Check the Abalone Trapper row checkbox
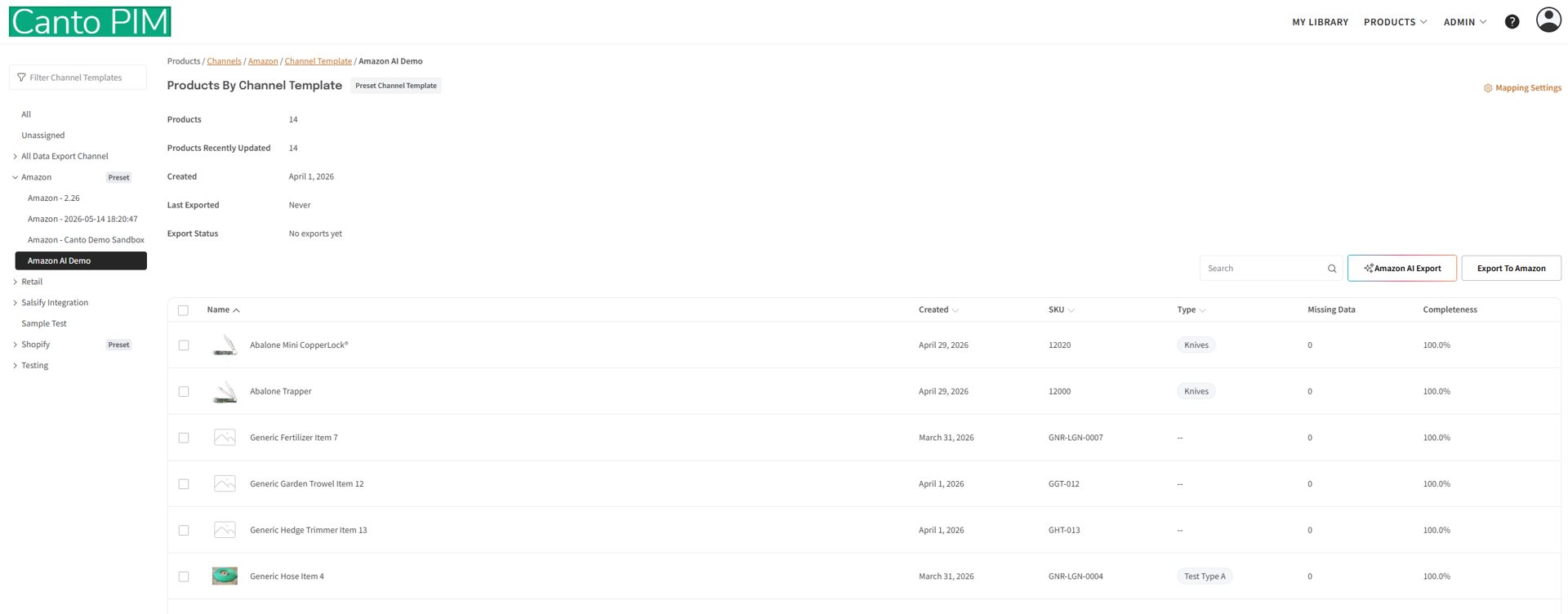This screenshot has height=614, width=1568. click(x=184, y=392)
